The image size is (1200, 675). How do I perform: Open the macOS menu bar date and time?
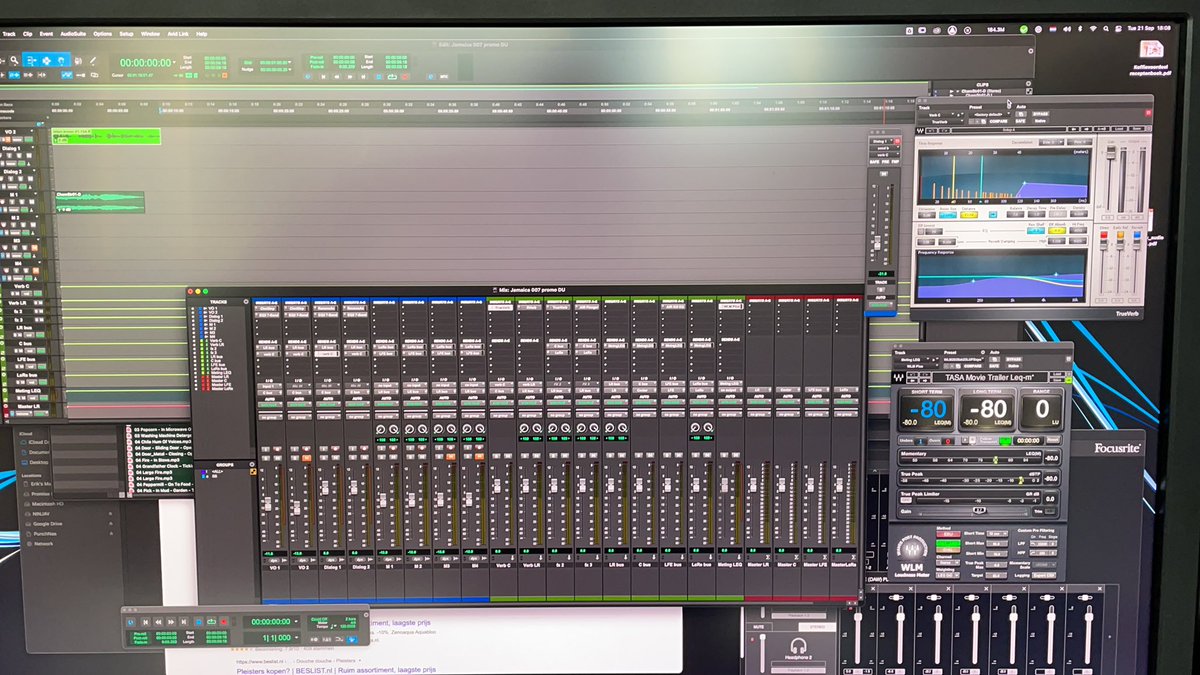coord(1149,28)
